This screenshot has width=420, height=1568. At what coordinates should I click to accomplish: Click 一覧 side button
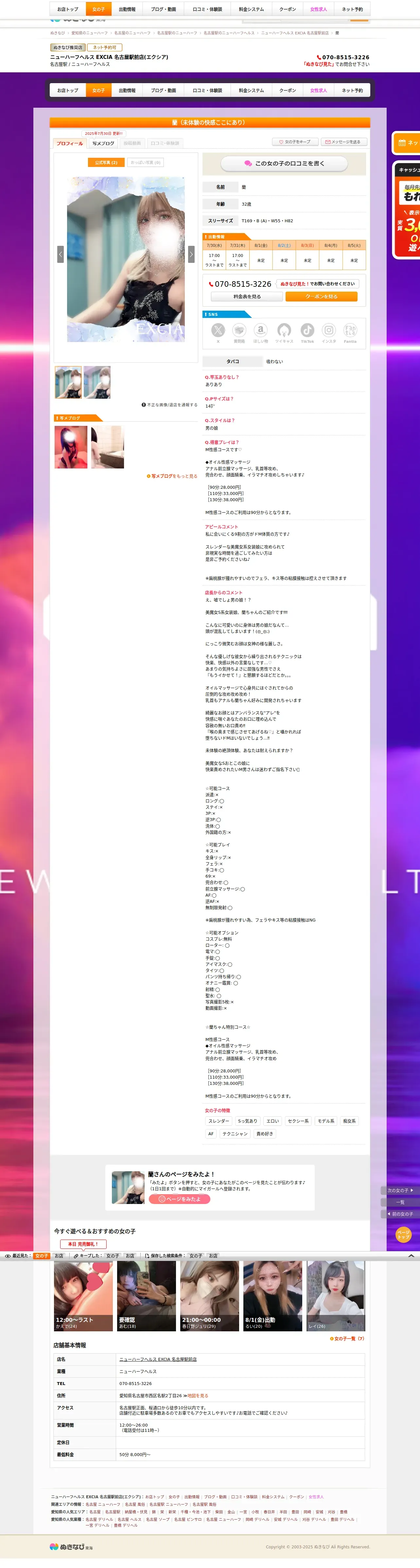point(401,1202)
